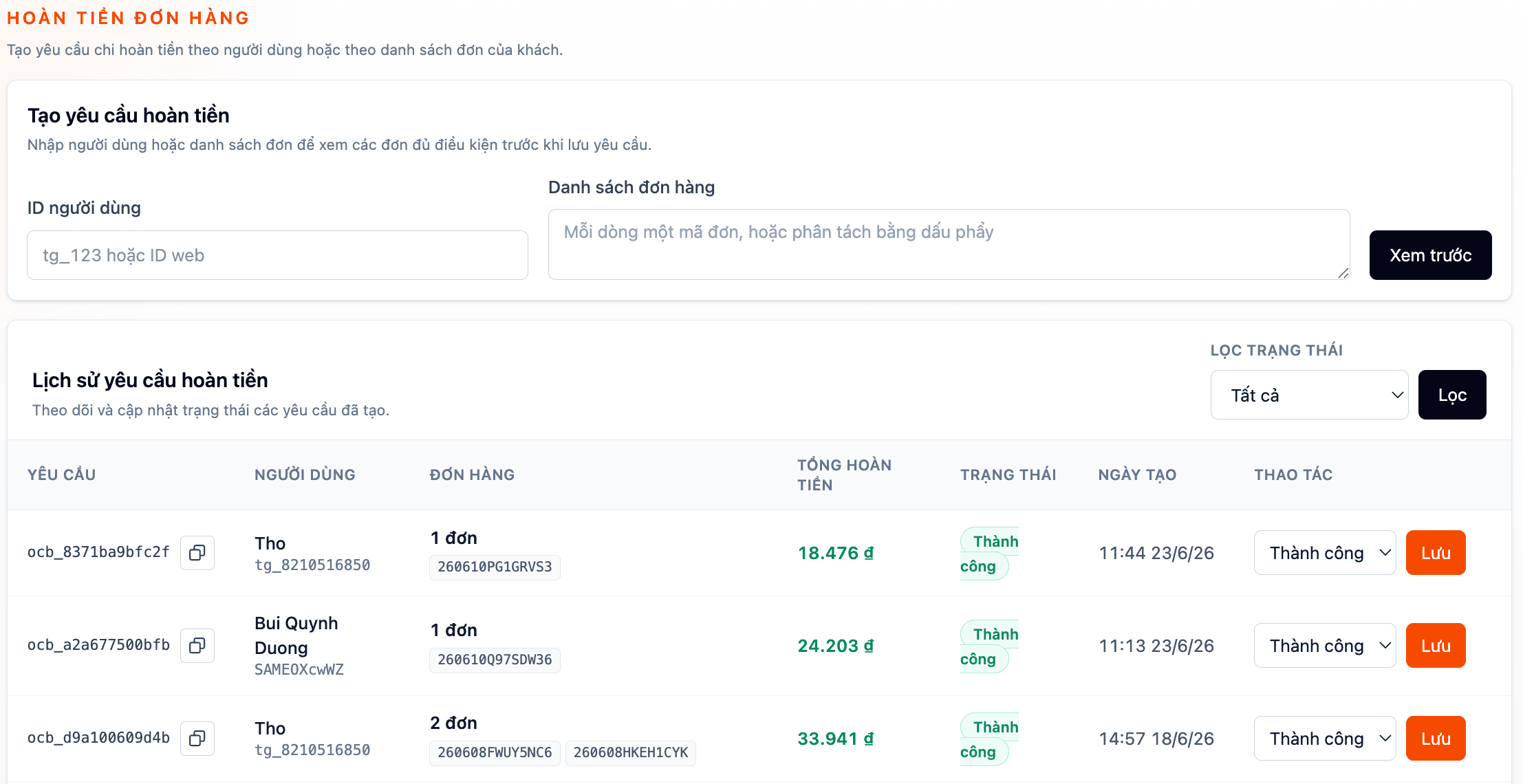
Task: Click Thành công badge in ocb_d9a100609d4b row
Action: 989,739
